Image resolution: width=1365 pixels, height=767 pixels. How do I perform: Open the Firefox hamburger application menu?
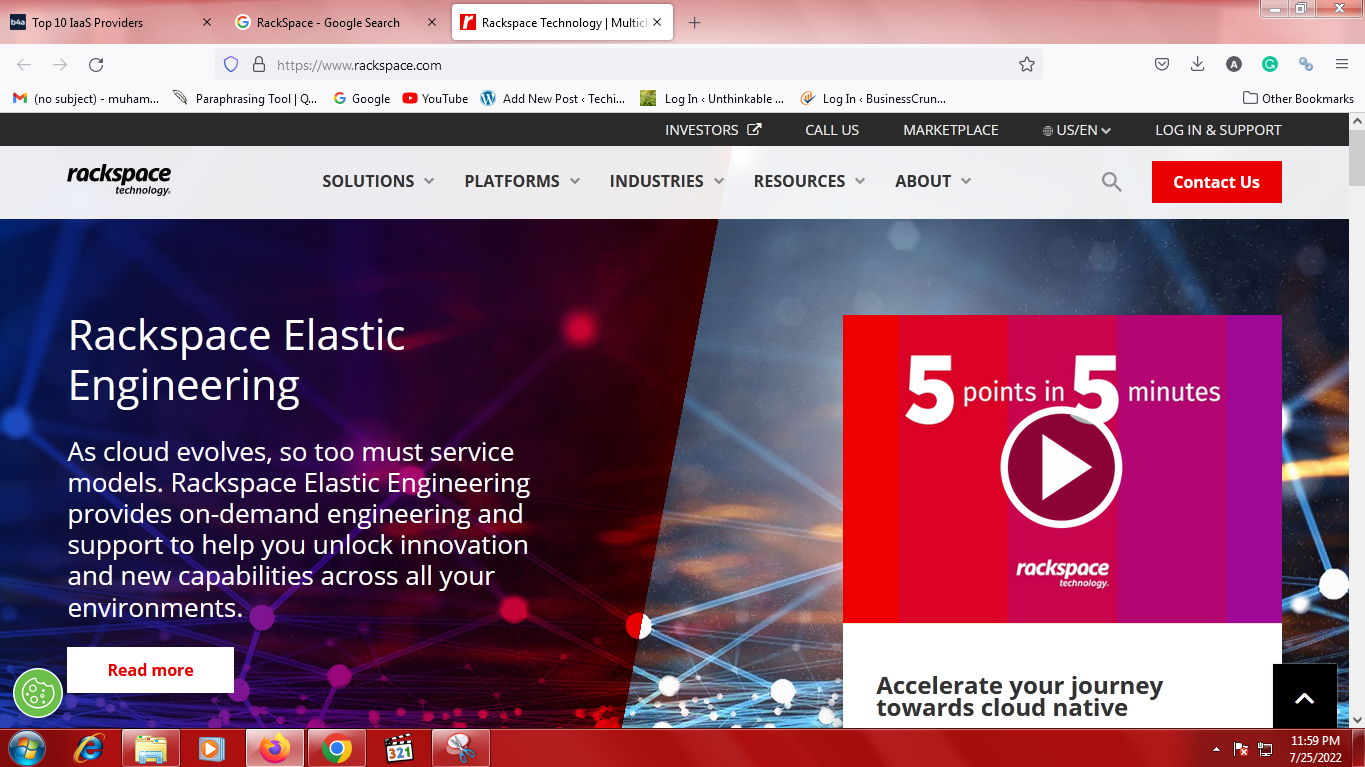[1342, 64]
